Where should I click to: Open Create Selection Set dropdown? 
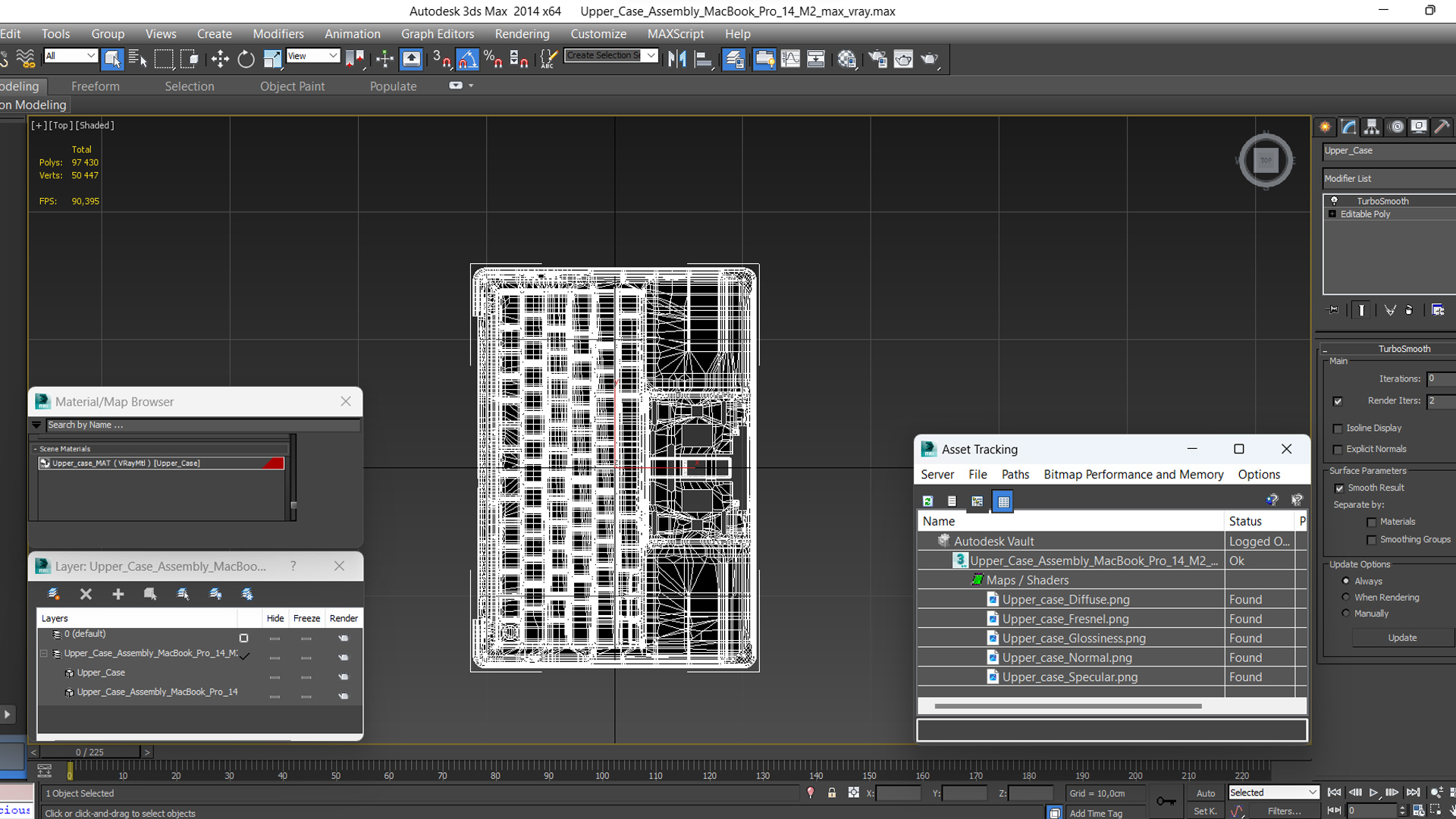[611, 55]
